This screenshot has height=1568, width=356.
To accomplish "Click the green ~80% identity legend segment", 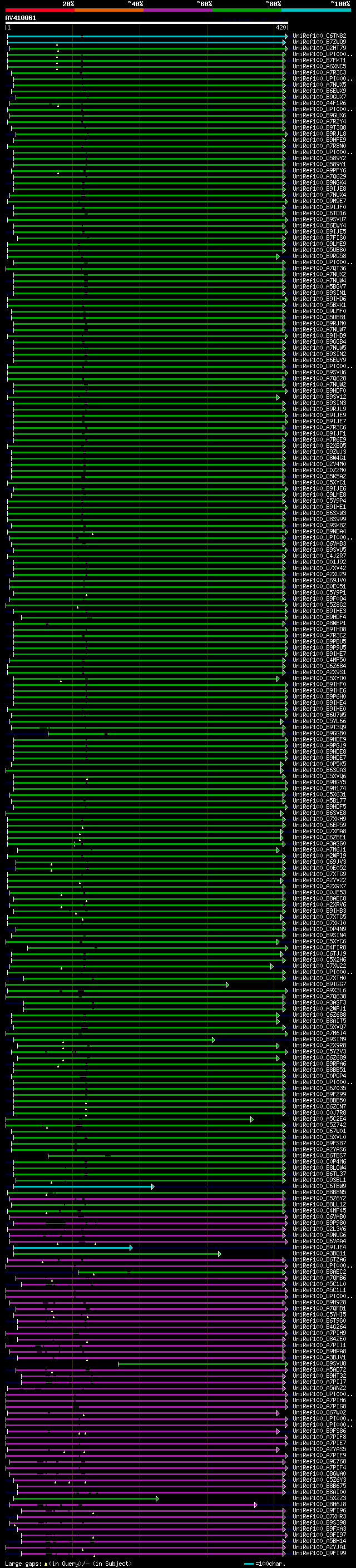I will pos(247,11).
